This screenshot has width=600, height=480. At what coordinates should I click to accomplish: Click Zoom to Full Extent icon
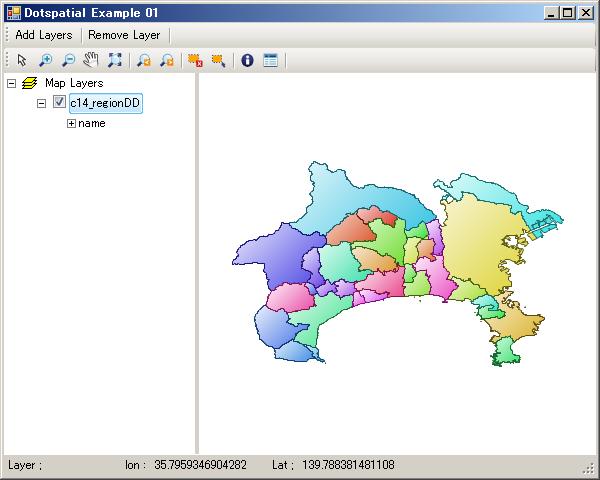(x=115, y=60)
